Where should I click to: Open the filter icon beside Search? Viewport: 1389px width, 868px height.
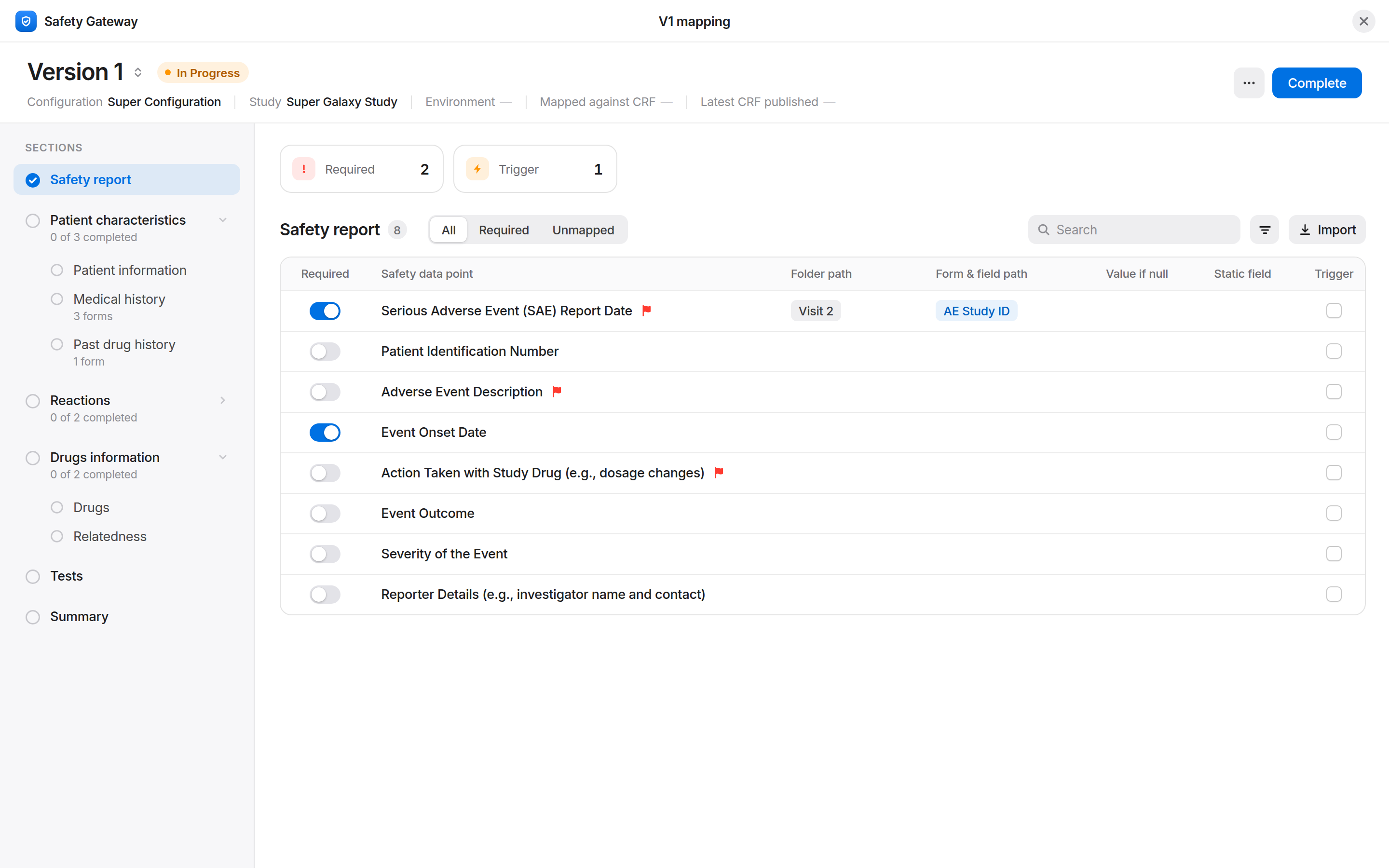[x=1265, y=230]
